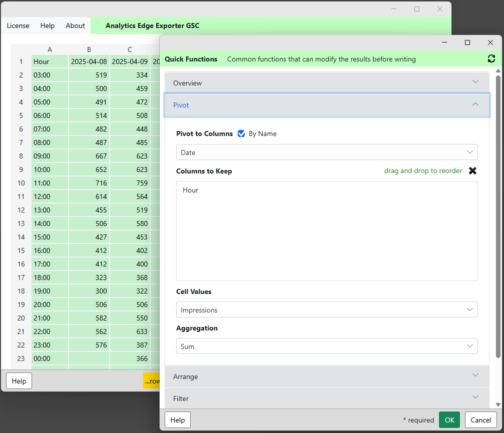Image resolution: width=504 pixels, height=433 pixels.
Task: Click the scrollbar down arrow in dialog
Action: 498,405
